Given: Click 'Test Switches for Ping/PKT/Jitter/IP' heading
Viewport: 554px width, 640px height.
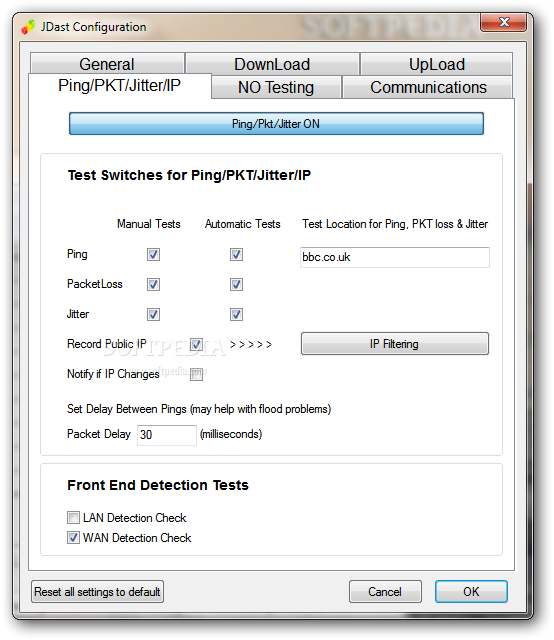Looking at the screenshot, I should coord(189,175).
